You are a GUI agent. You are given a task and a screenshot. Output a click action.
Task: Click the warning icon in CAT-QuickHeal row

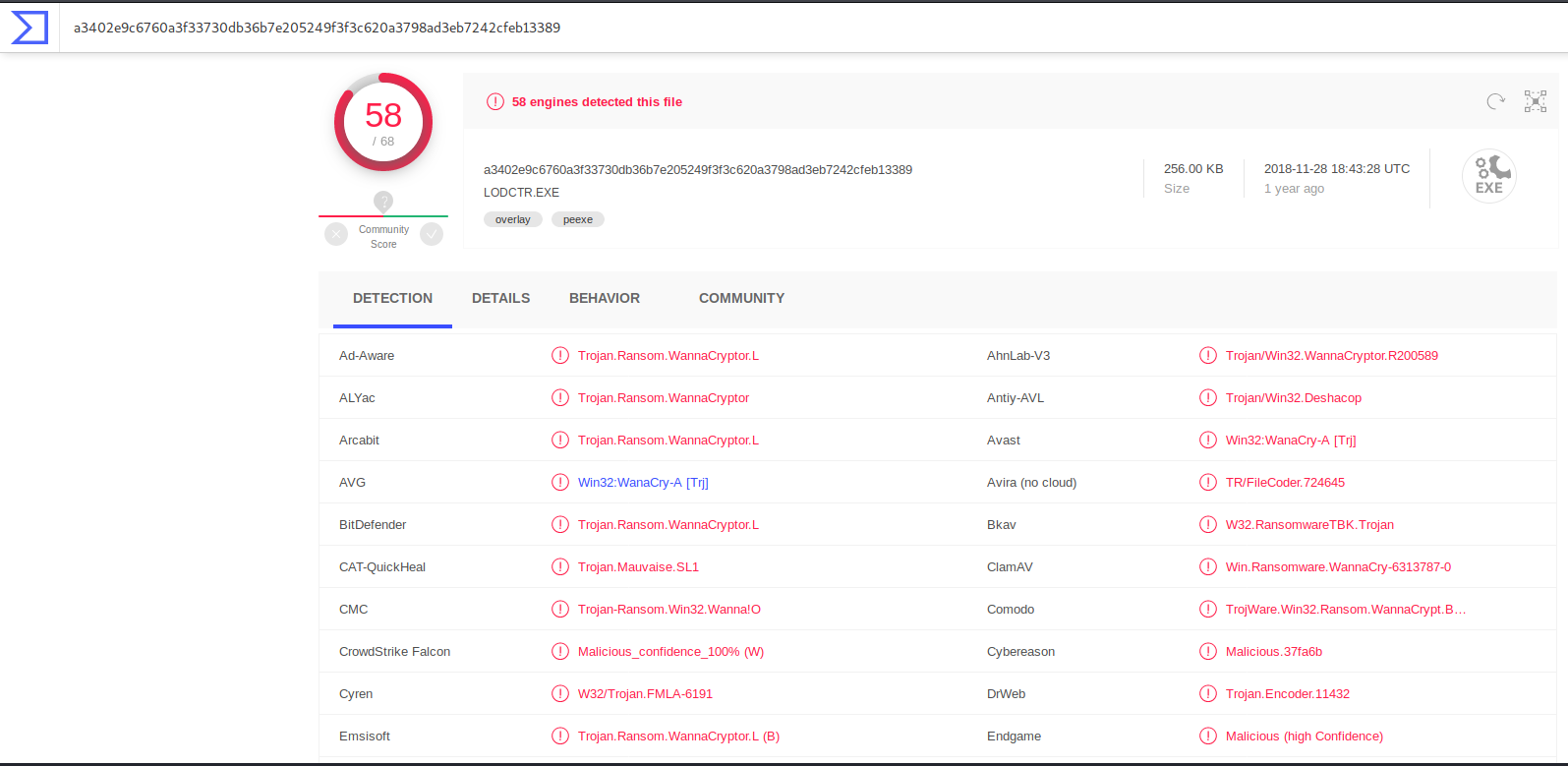pyautogui.click(x=560, y=566)
